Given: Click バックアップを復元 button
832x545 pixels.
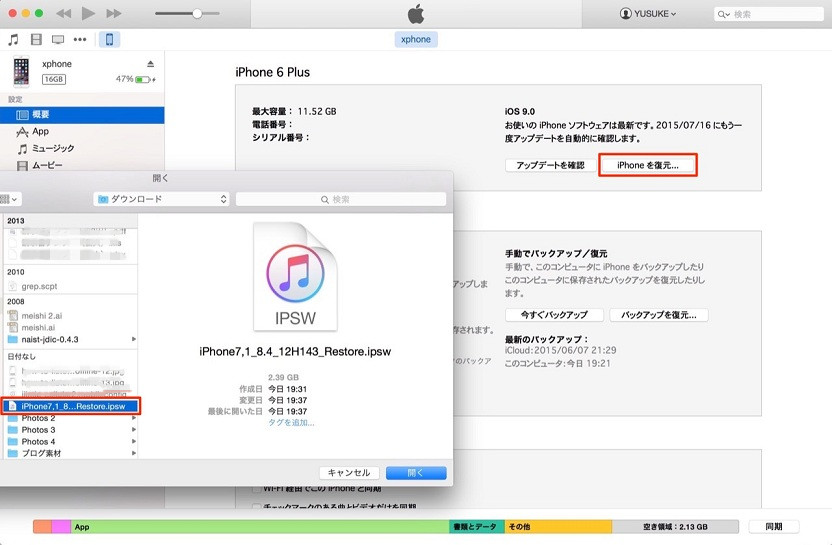Looking at the screenshot, I should pos(658,315).
